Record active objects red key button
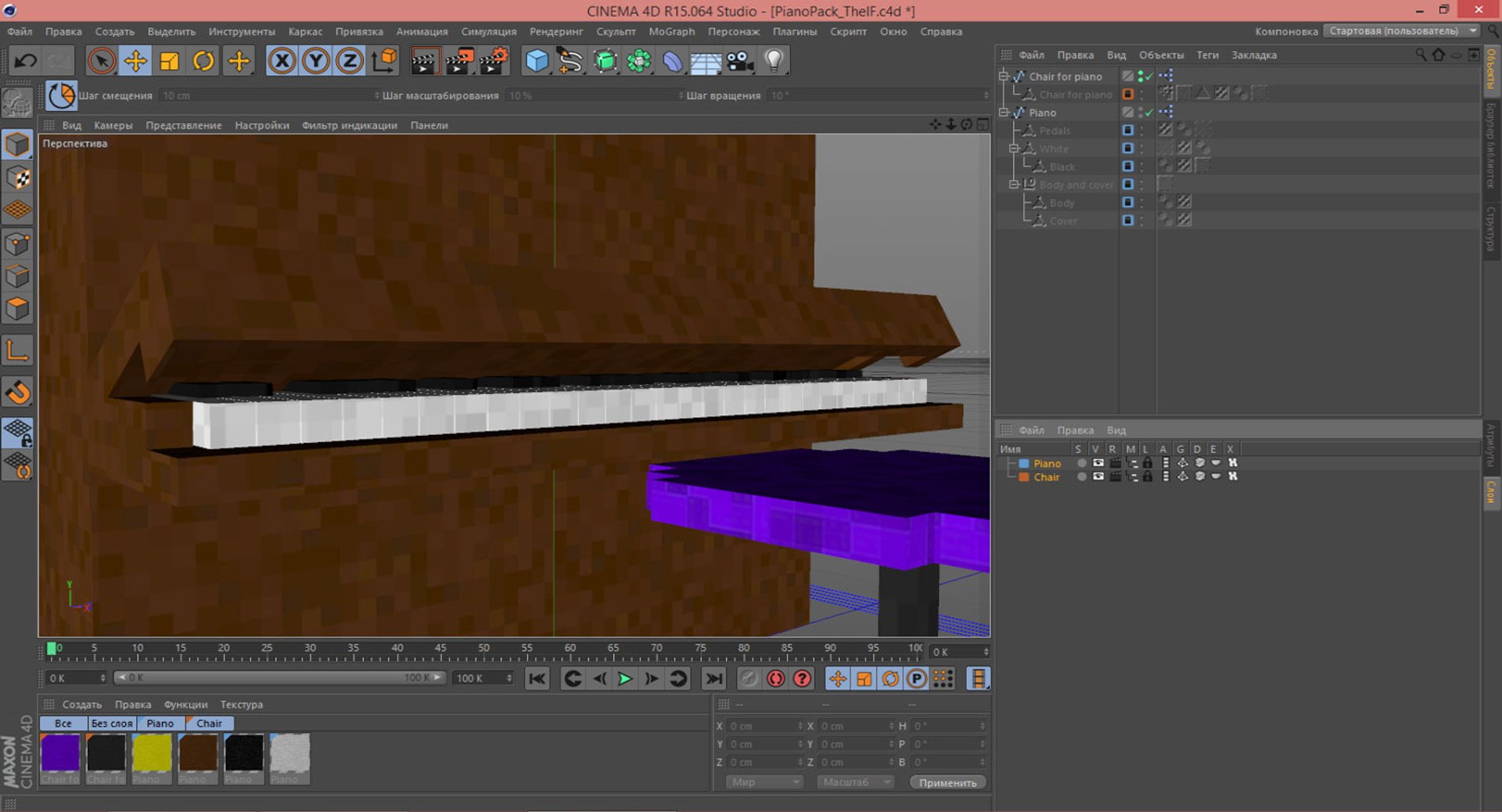Screen dimensions: 1502x812 coord(775,679)
